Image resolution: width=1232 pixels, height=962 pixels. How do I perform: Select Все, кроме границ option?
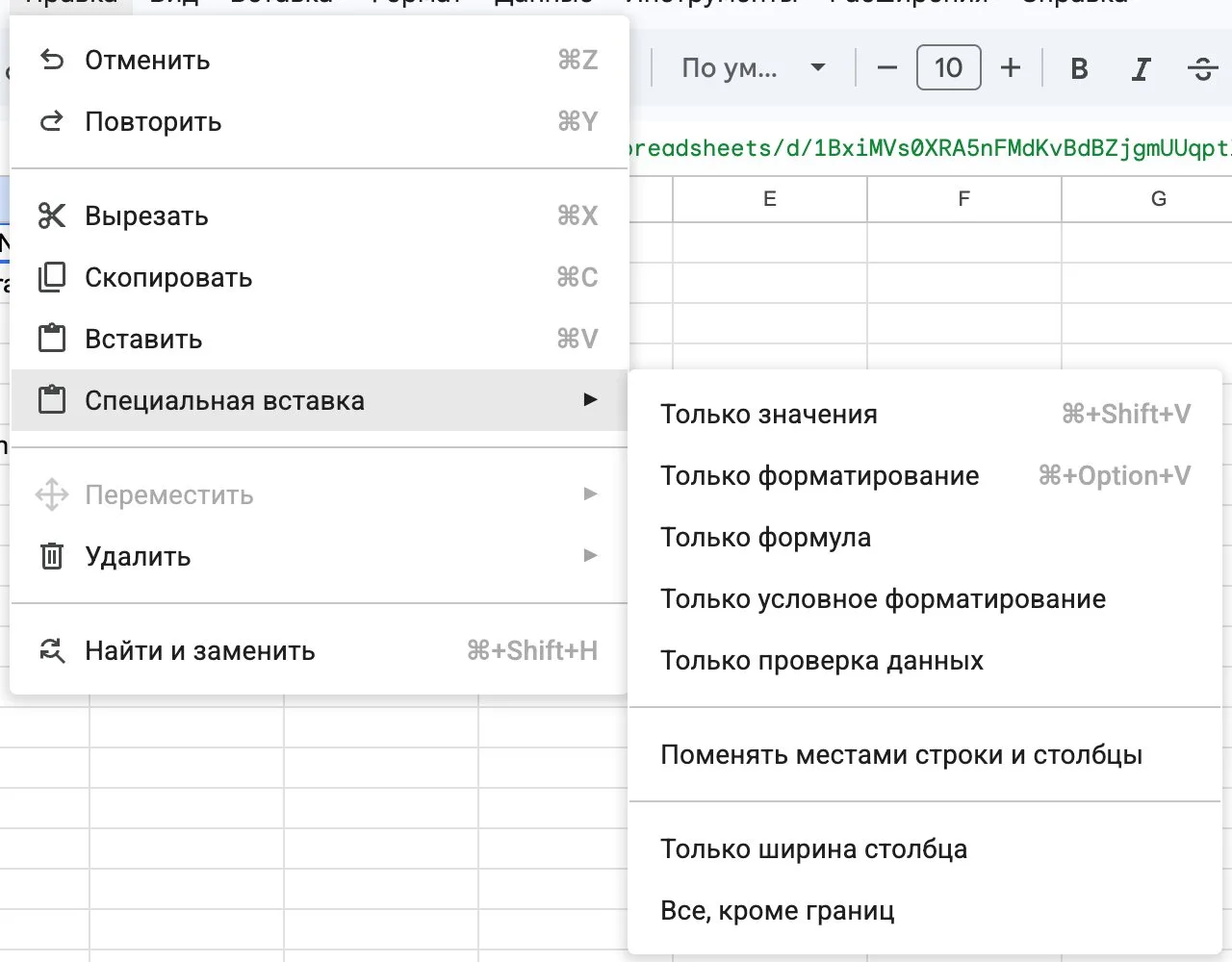coord(925,910)
